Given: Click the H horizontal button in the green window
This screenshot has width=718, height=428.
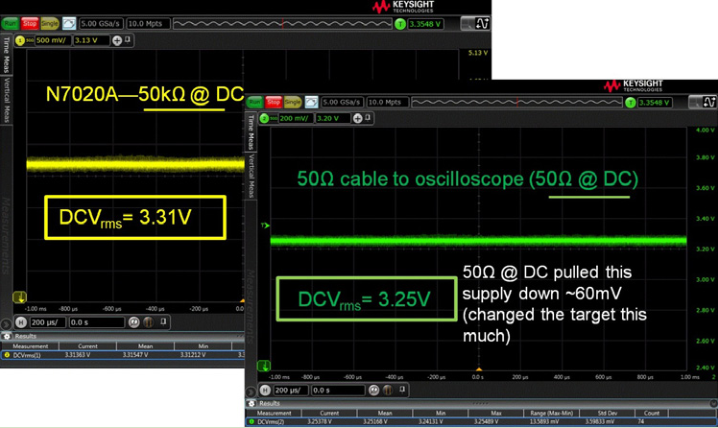Looking at the screenshot, I should (x=265, y=390).
